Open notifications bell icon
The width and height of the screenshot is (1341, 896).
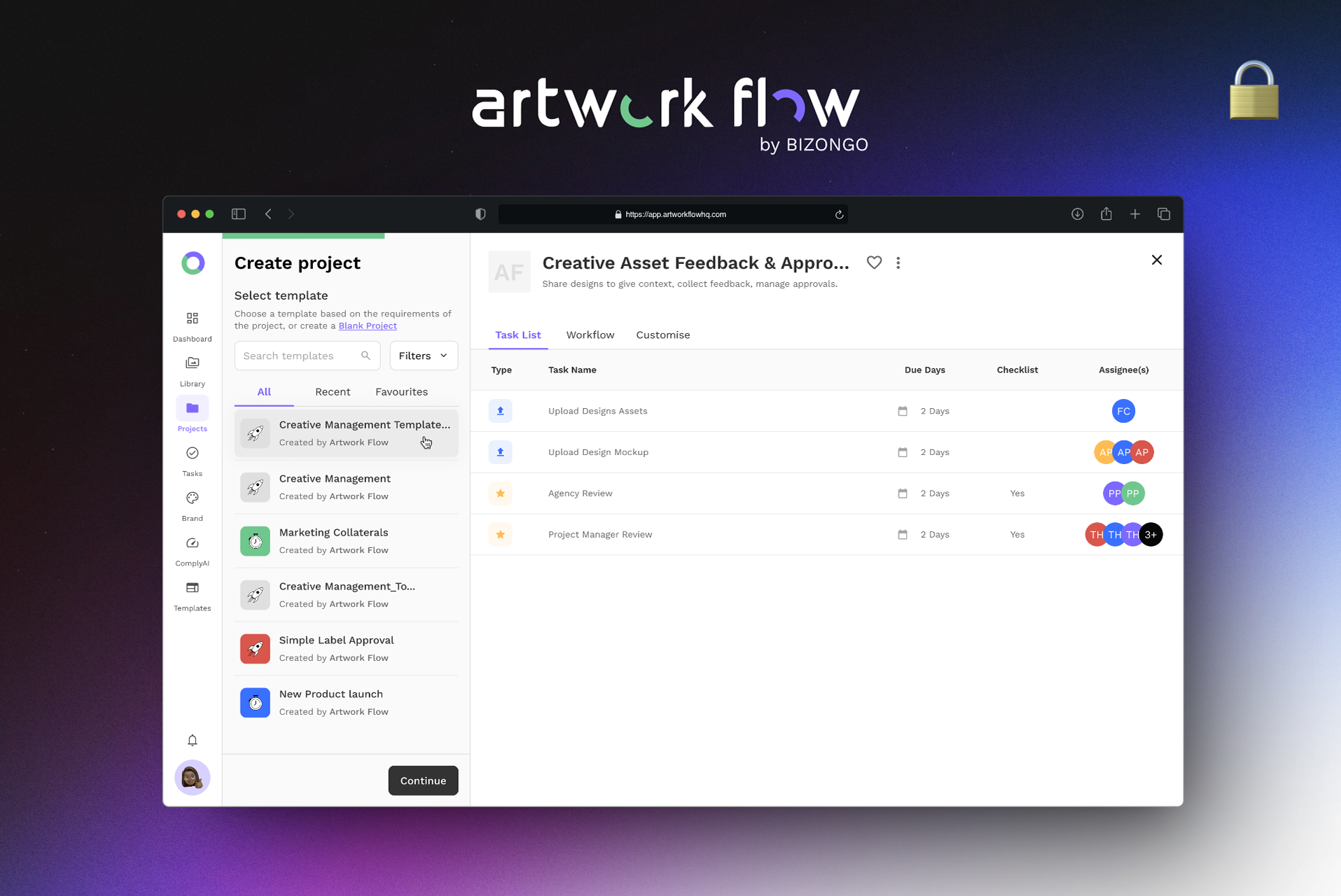coord(192,741)
